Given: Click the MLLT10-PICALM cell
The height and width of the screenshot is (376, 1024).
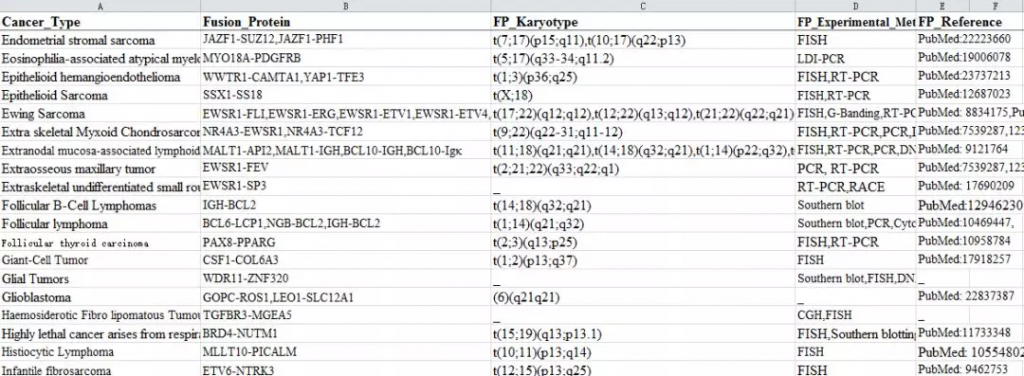Looking at the screenshot, I should pos(345,352).
